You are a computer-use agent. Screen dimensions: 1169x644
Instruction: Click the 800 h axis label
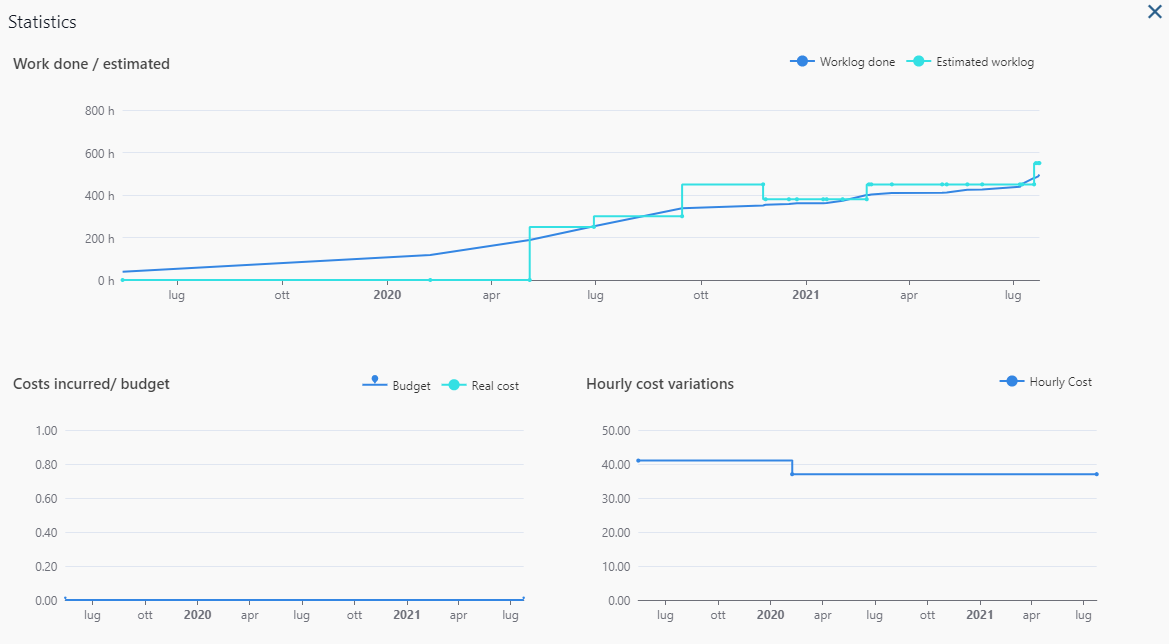(99, 111)
